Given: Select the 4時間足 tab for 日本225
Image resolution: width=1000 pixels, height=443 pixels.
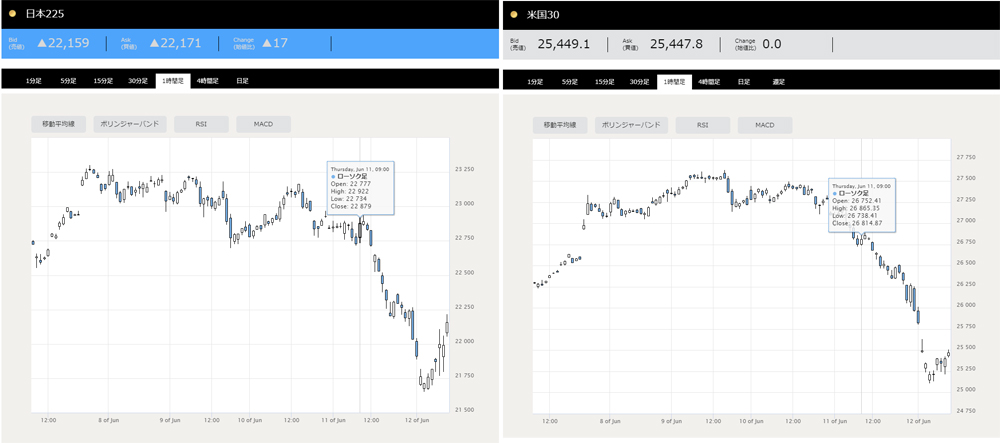Looking at the screenshot, I should (208, 80).
